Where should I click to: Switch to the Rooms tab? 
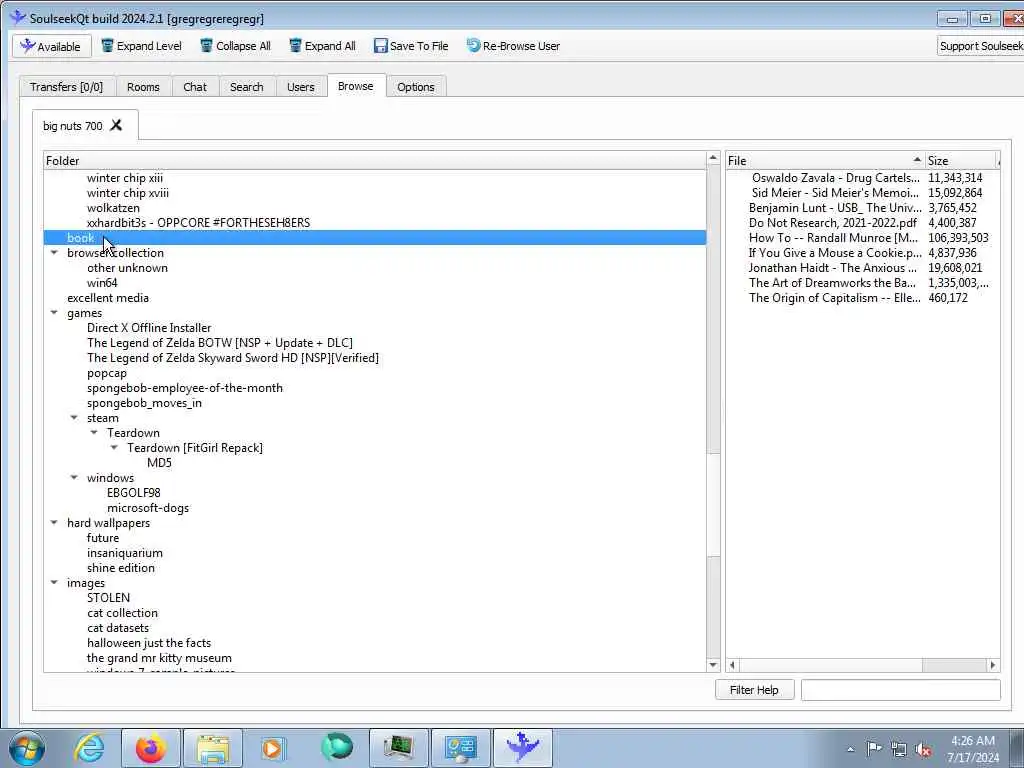tap(143, 87)
